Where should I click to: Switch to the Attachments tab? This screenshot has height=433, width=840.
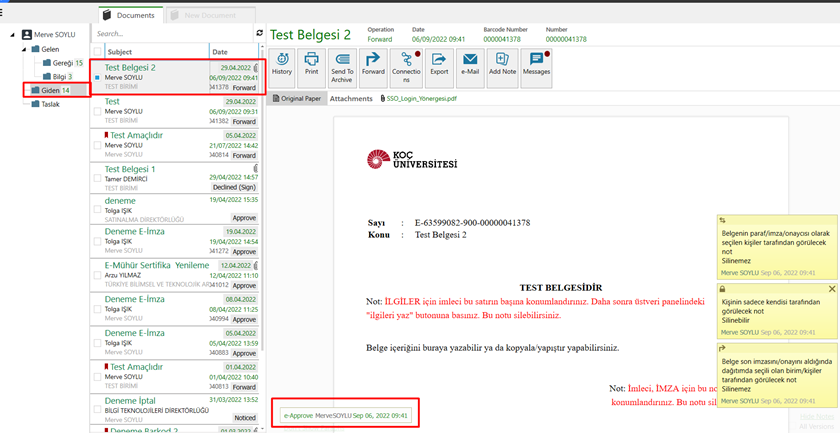[350, 99]
